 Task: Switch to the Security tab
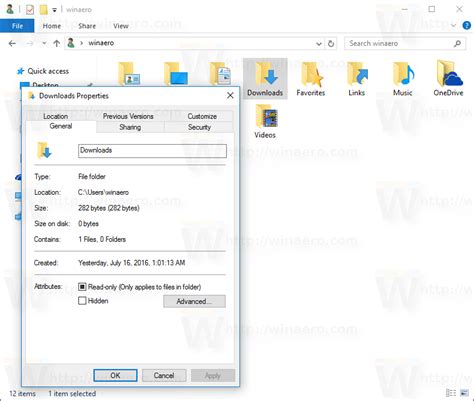tap(199, 127)
